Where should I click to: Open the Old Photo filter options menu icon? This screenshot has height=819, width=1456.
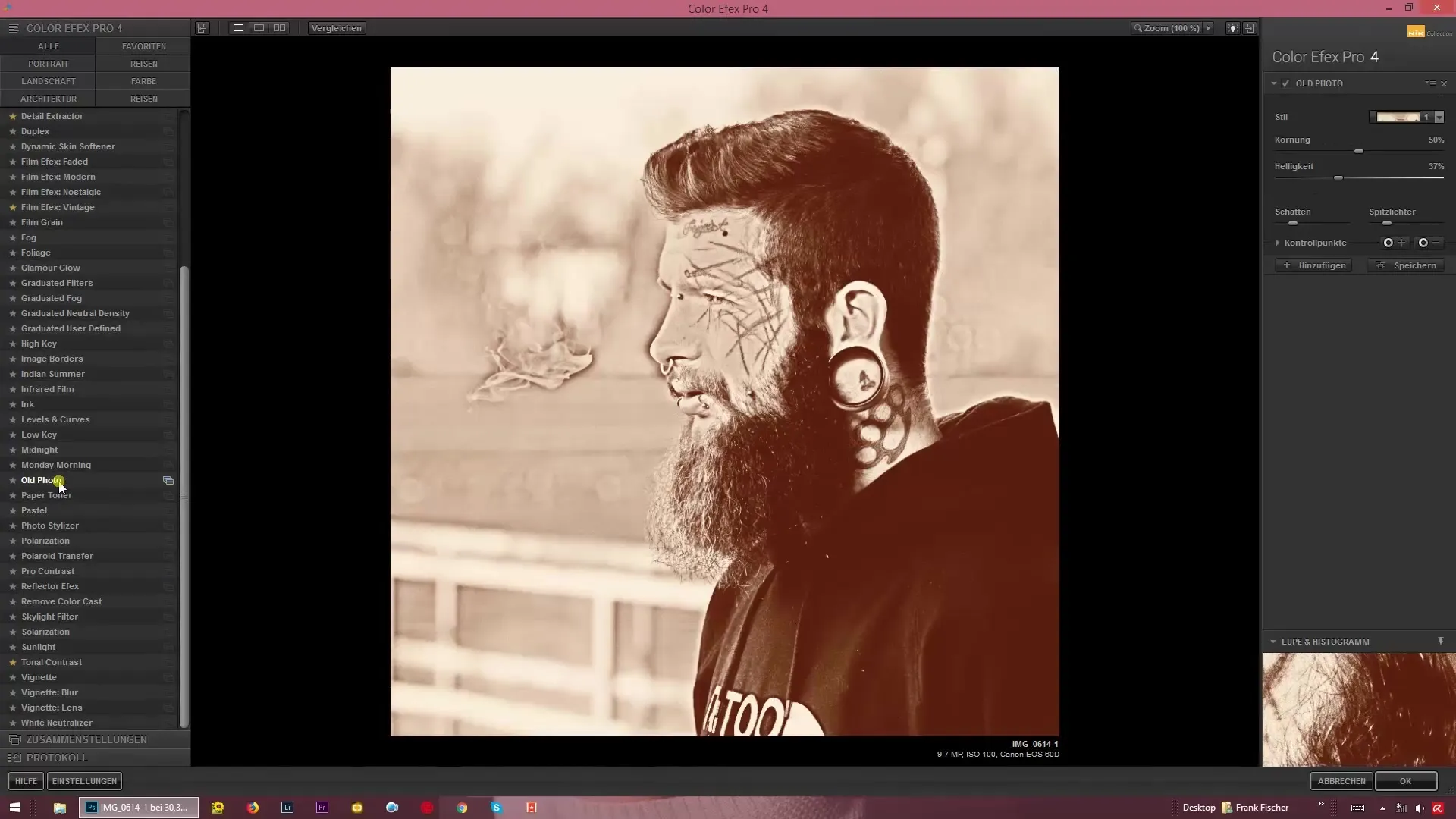(1430, 83)
